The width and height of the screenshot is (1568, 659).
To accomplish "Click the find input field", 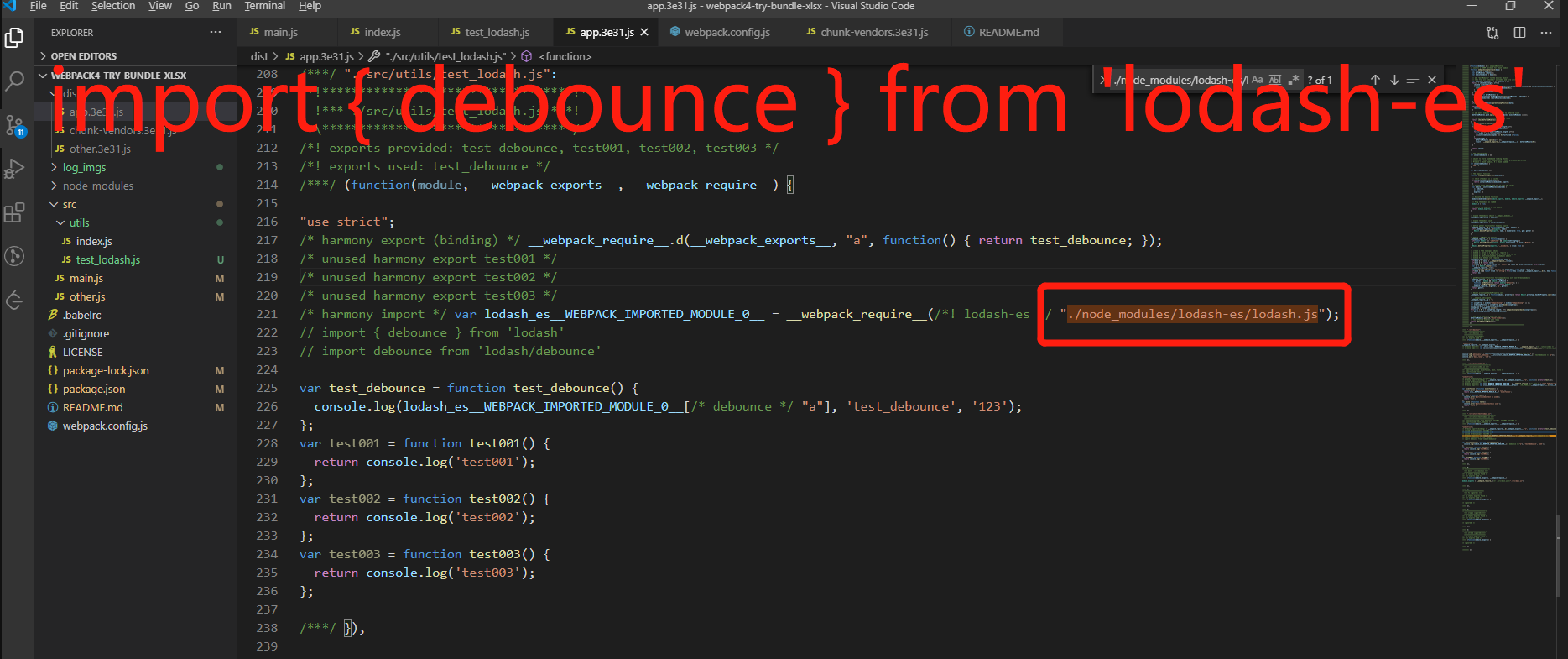I will [x=1179, y=80].
